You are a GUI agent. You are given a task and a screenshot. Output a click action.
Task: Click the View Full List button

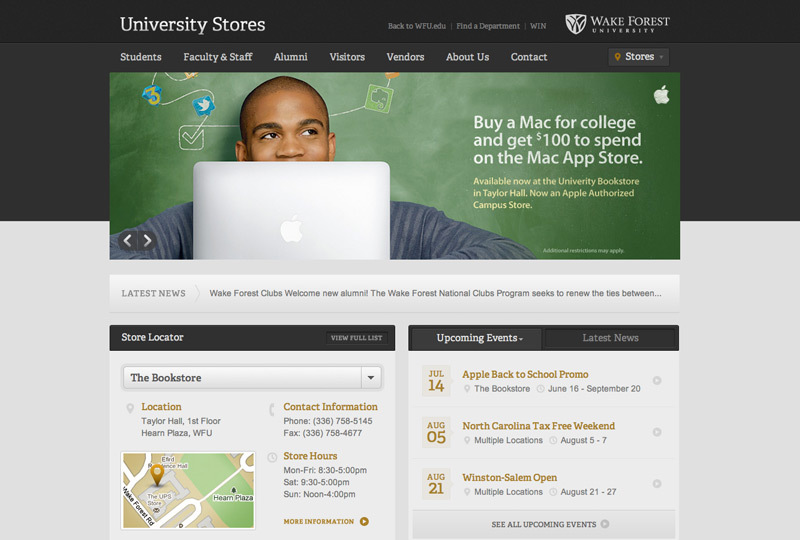356,338
